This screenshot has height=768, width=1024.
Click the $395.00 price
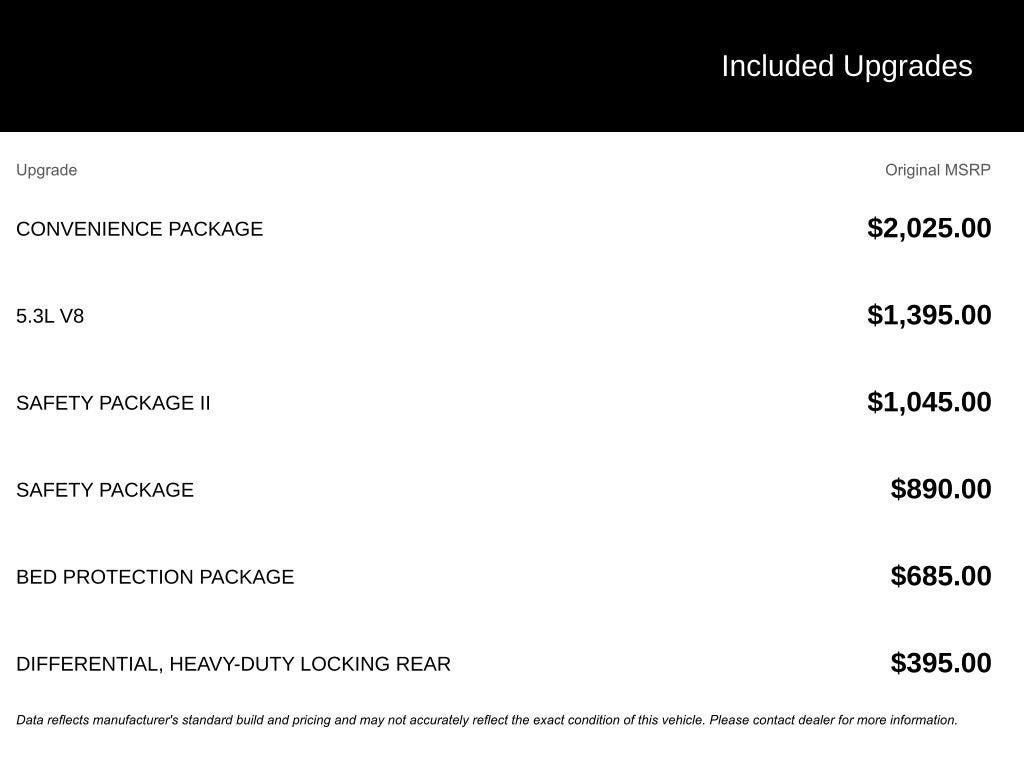point(941,663)
